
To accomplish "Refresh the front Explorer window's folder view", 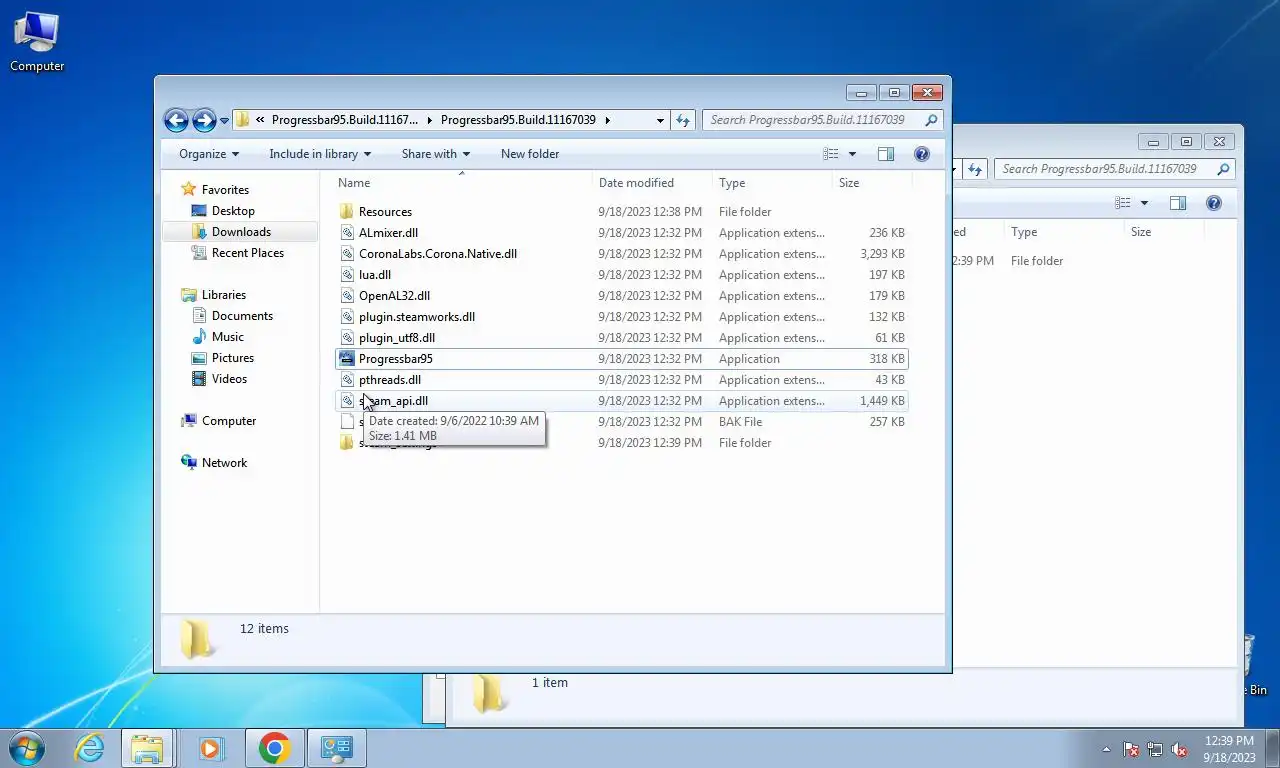I will tap(683, 120).
